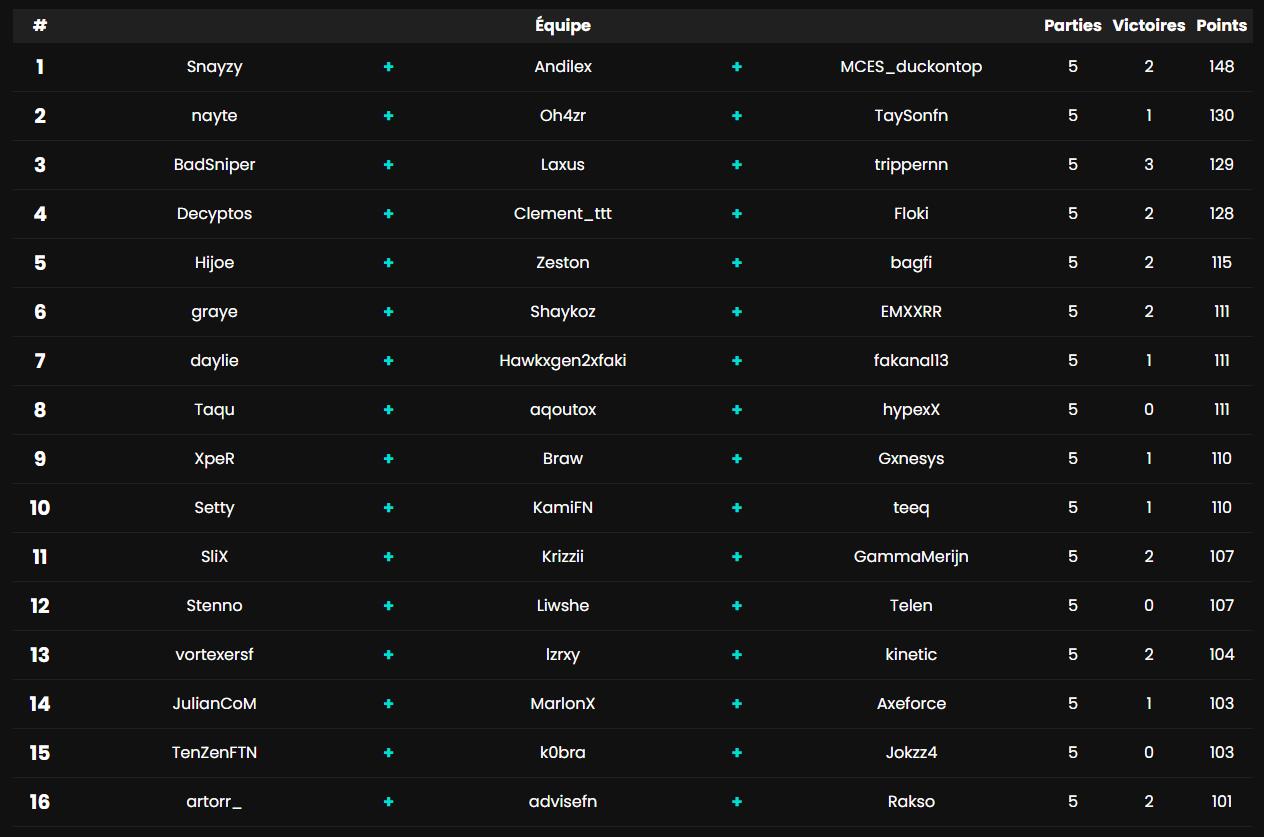The width and height of the screenshot is (1264, 837).
Task: Click the plus icon beside Oh4zr
Action: (737, 115)
